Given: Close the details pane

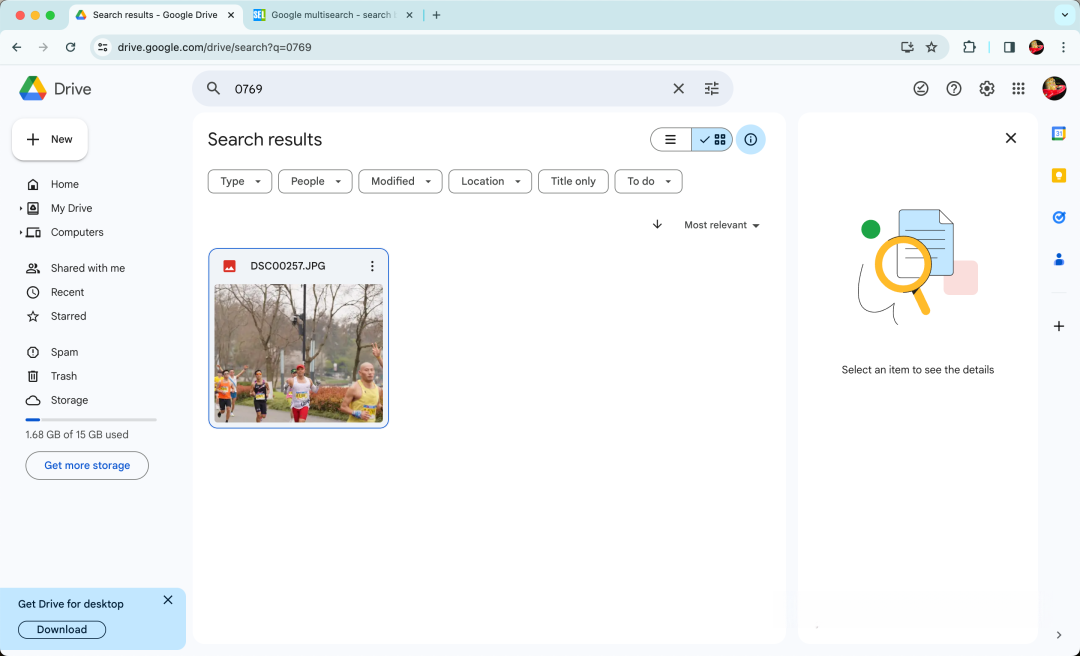Looking at the screenshot, I should (1010, 138).
